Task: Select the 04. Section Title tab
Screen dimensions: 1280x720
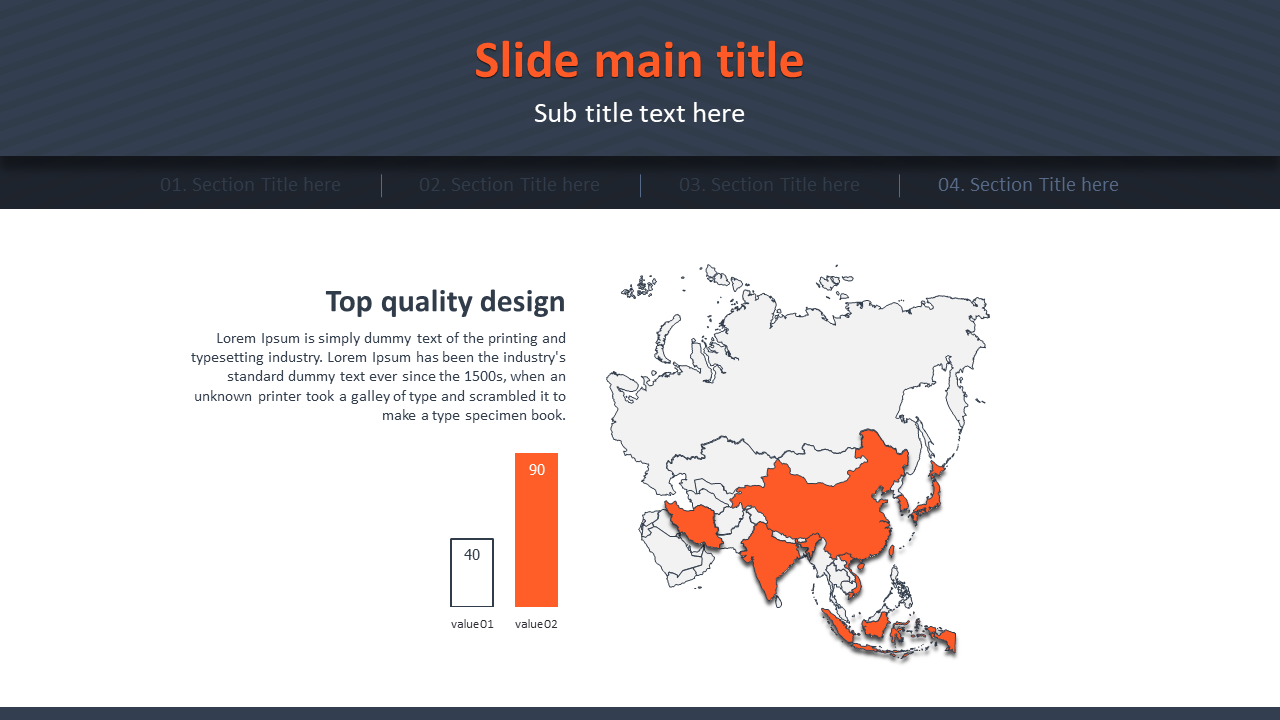Action: point(1028,185)
